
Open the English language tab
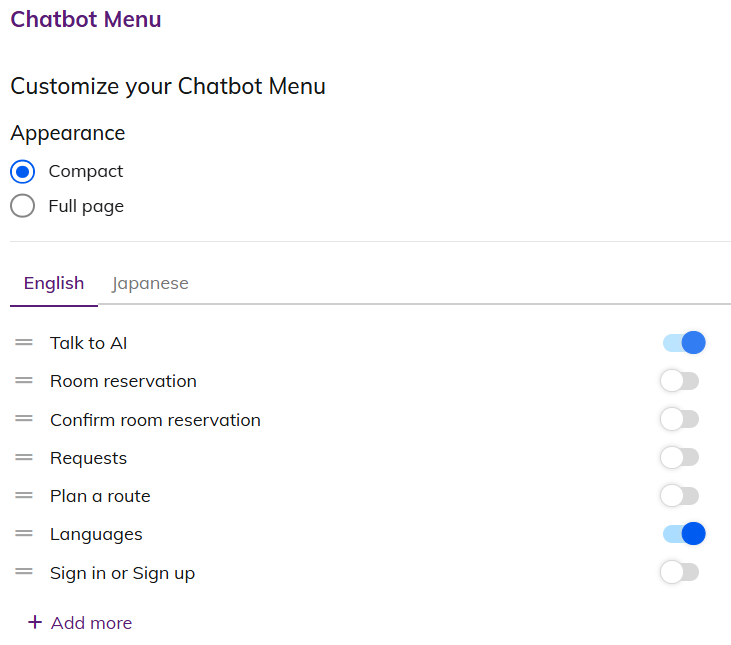point(54,283)
